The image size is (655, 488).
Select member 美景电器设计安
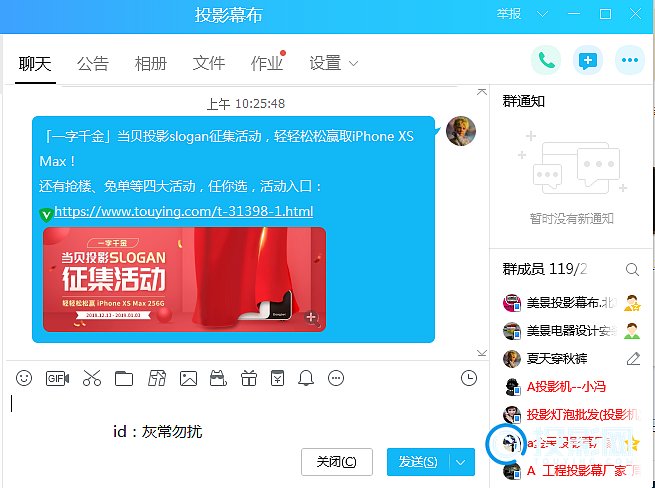(x=571, y=331)
